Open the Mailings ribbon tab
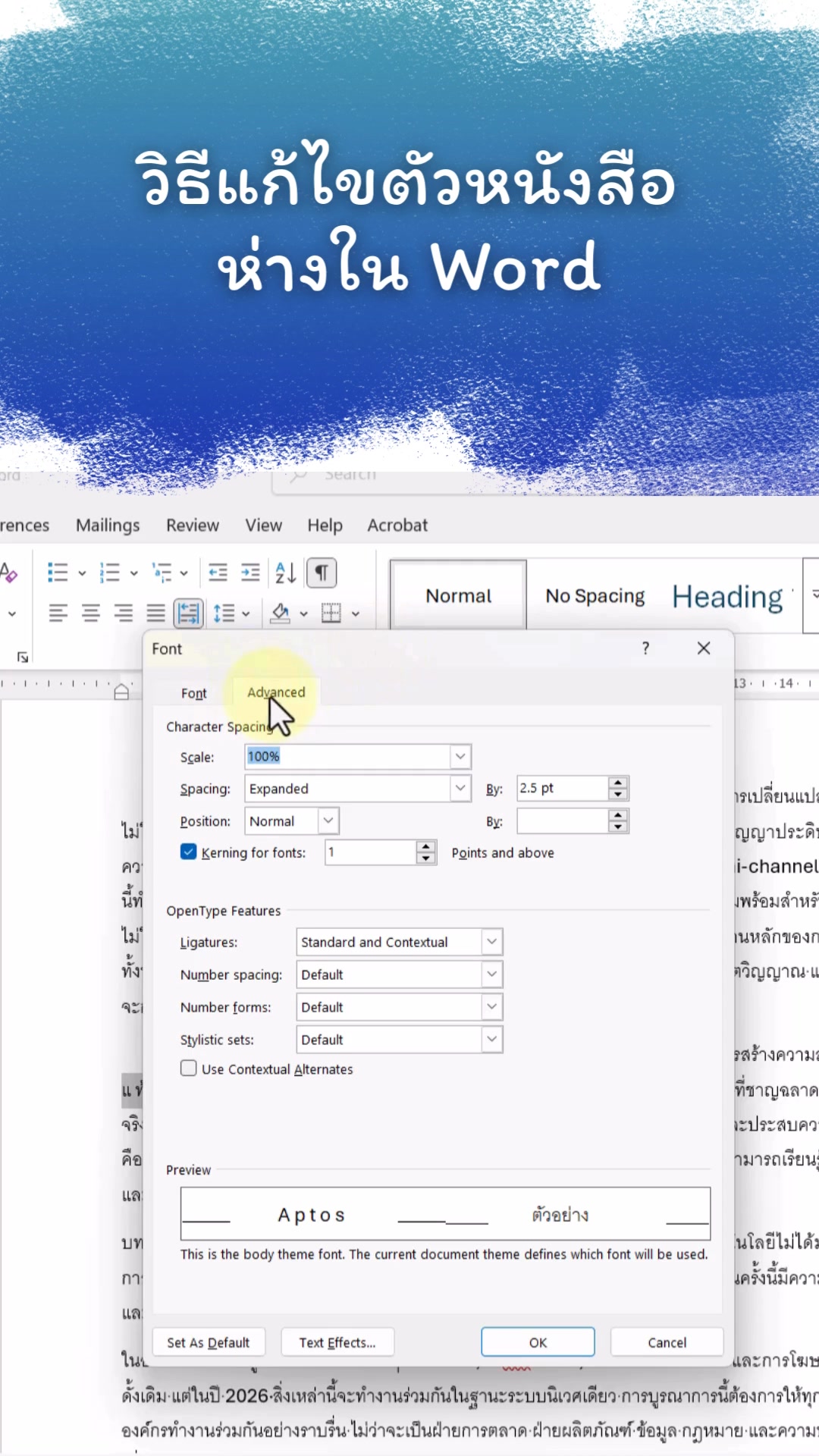Screen dimensions: 819x1456 coord(108,525)
